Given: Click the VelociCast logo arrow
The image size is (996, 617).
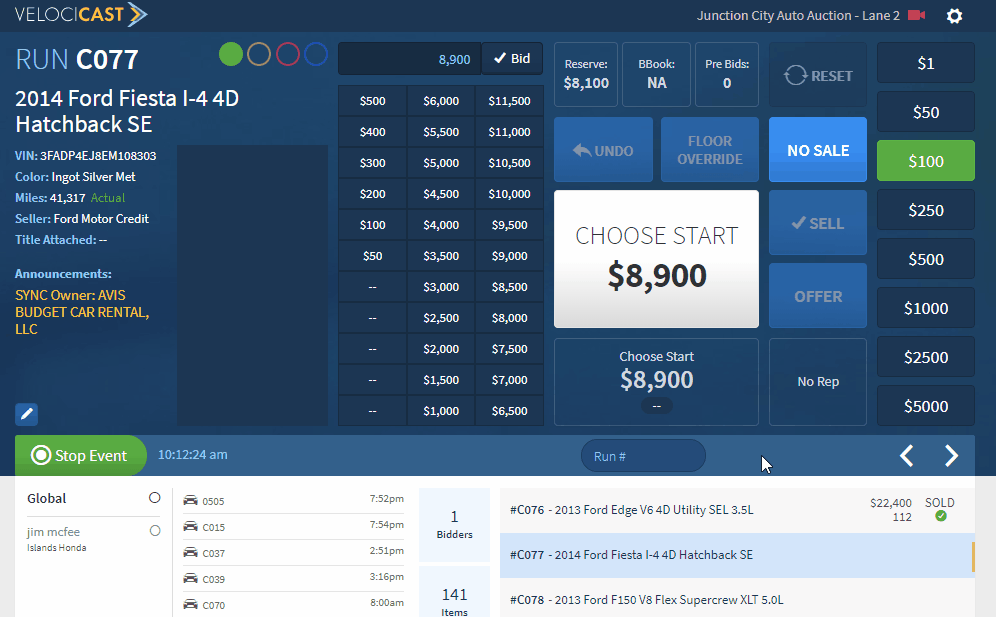Looking at the screenshot, I should pos(137,14).
